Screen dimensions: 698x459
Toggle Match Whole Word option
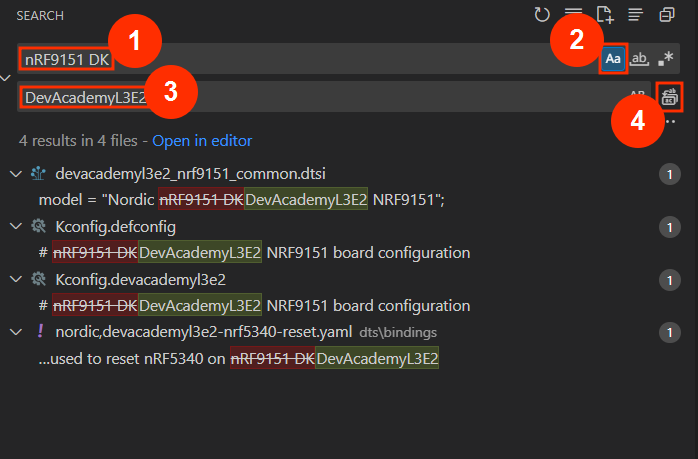point(639,58)
